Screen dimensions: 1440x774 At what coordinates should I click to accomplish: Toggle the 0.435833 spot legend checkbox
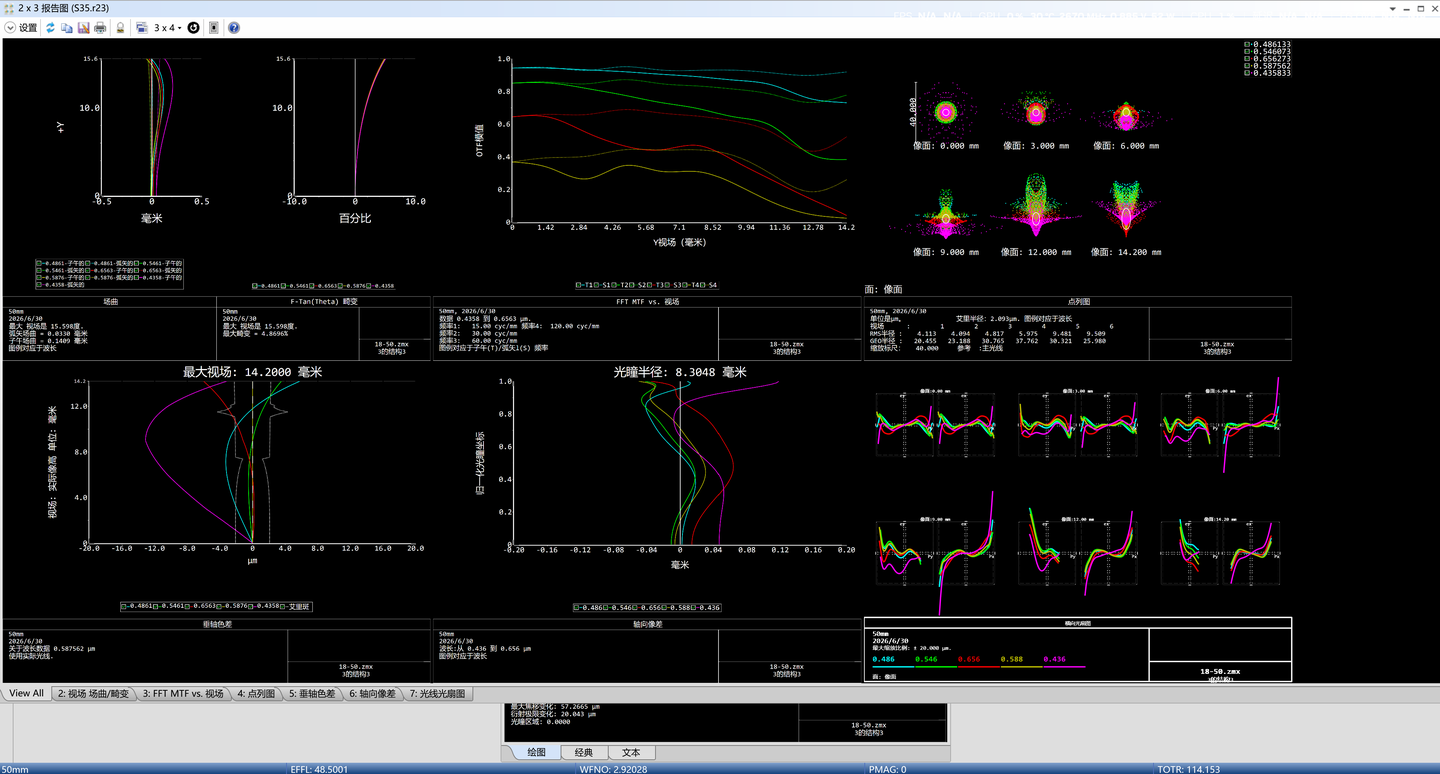click(1247, 73)
